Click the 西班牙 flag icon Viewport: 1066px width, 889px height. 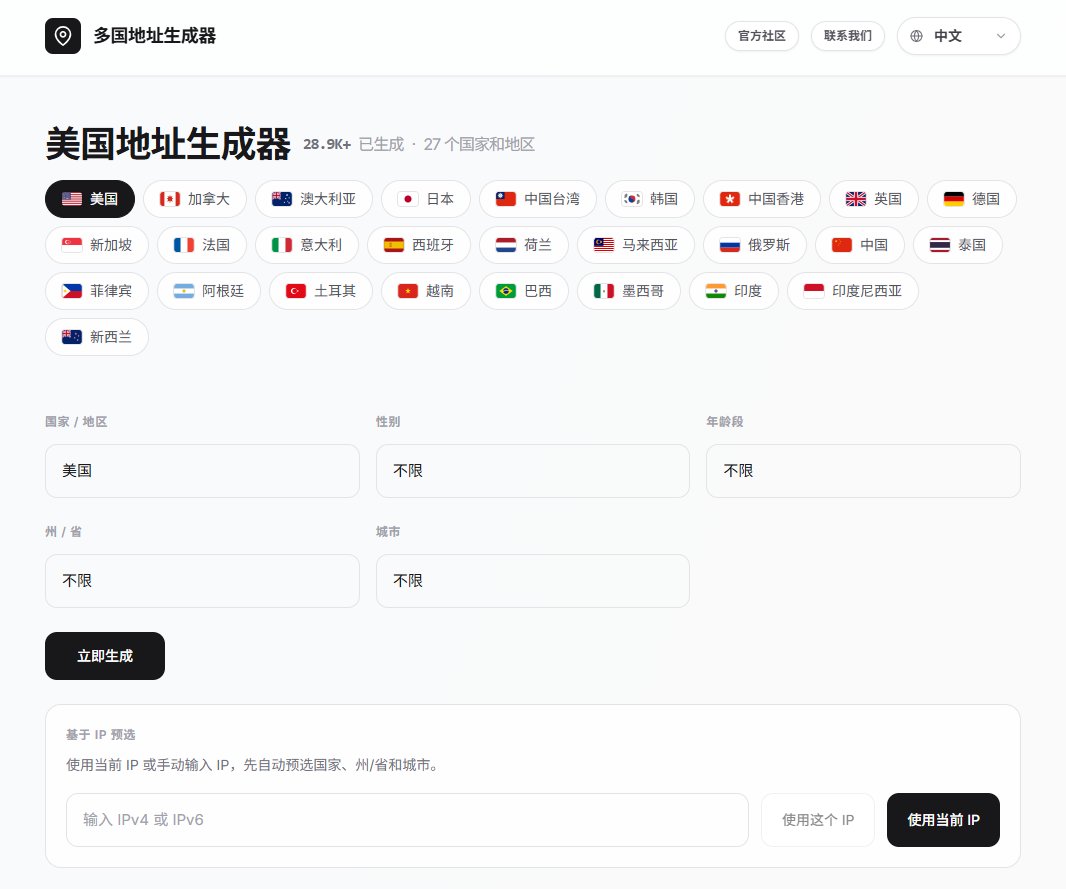394,245
